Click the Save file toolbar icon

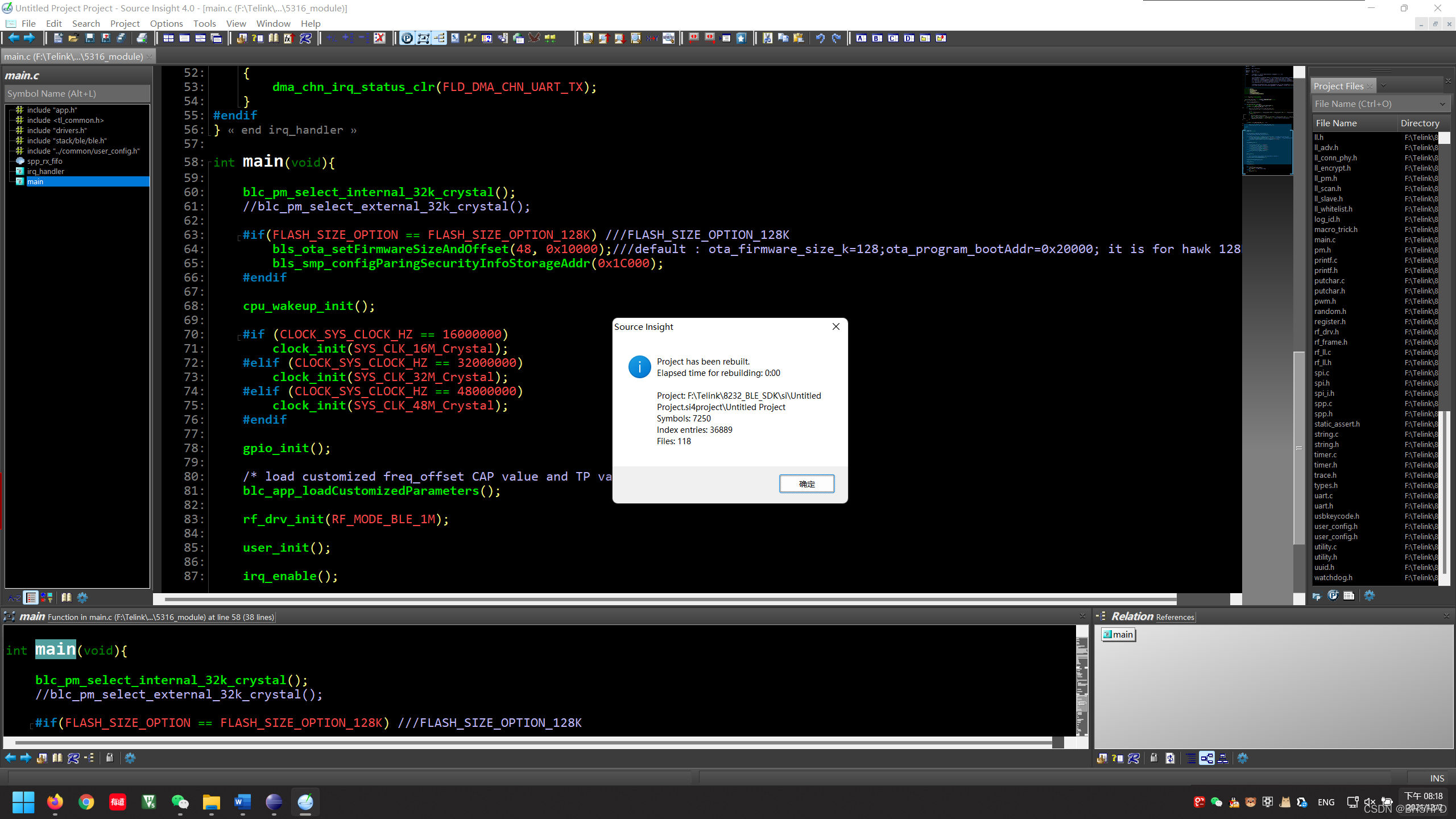(90, 38)
